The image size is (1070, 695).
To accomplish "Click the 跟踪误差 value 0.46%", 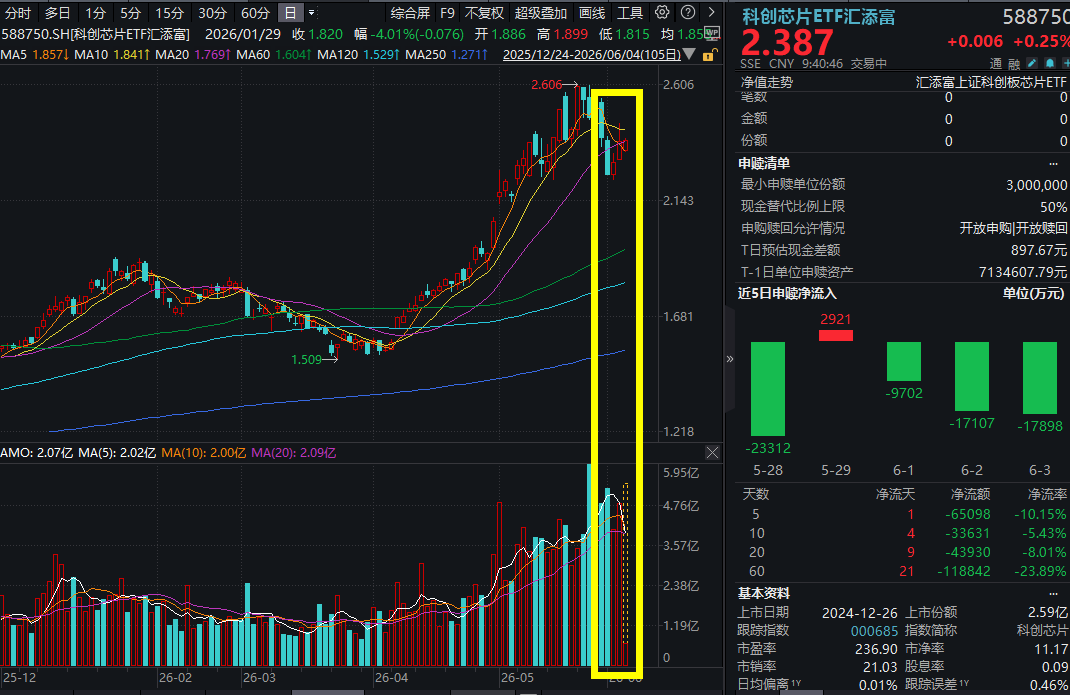I will click(x=1049, y=685).
